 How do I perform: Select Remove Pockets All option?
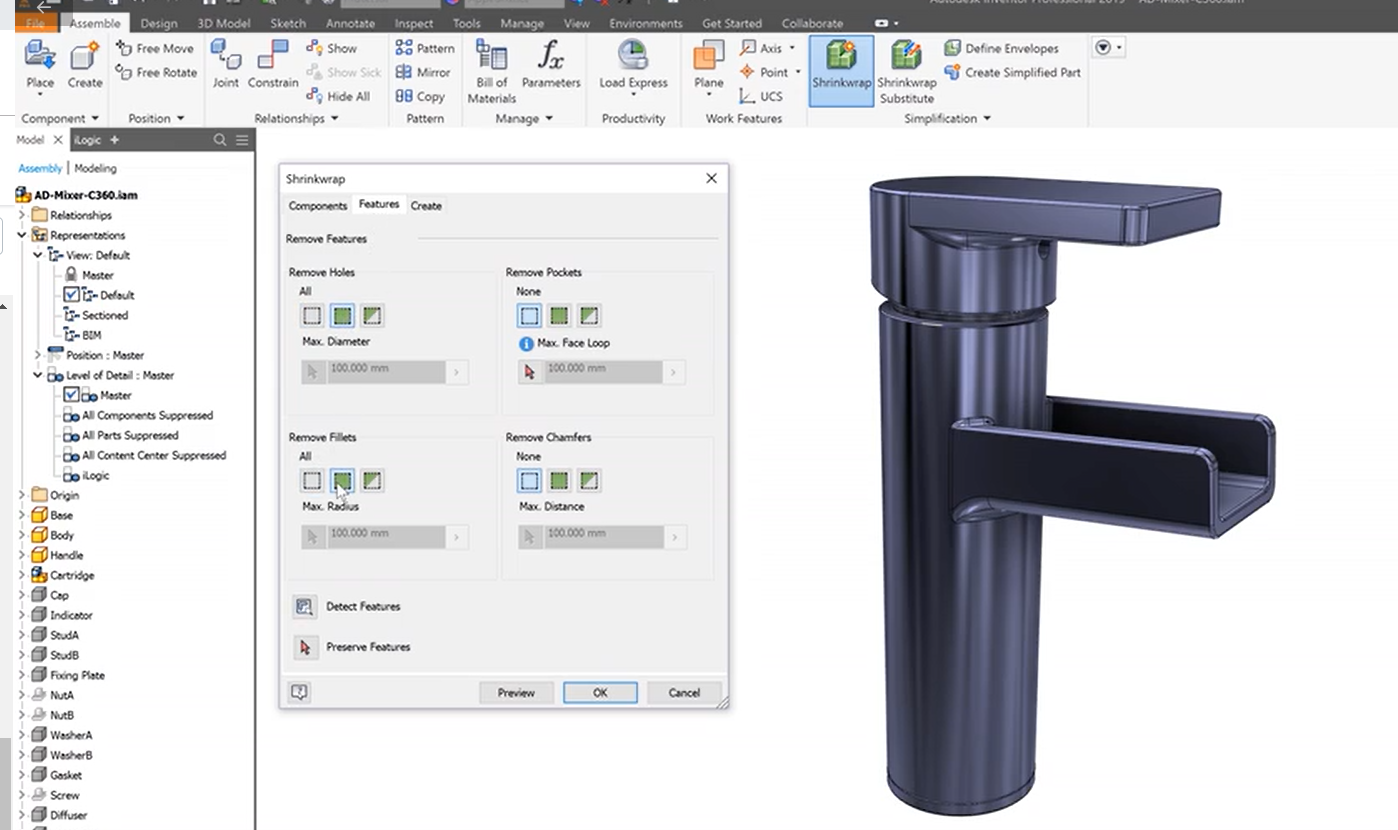(559, 316)
